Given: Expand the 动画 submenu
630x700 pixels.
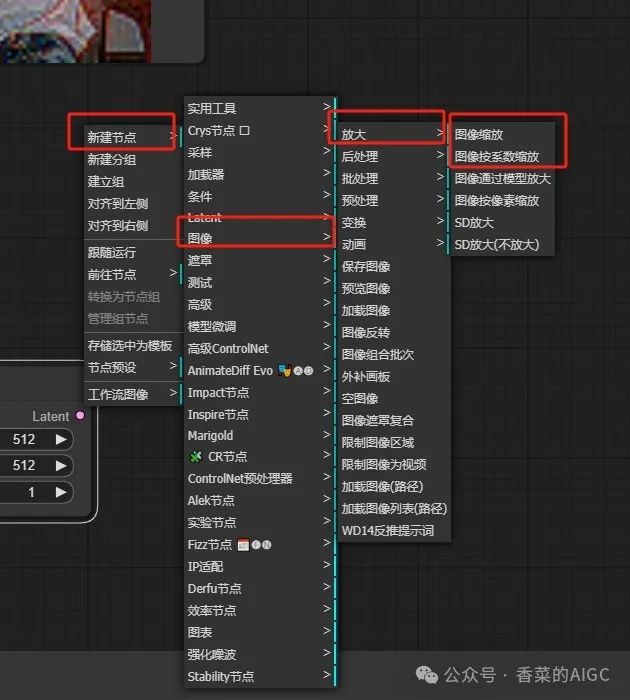Looking at the screenshot, I should [392, 244].
